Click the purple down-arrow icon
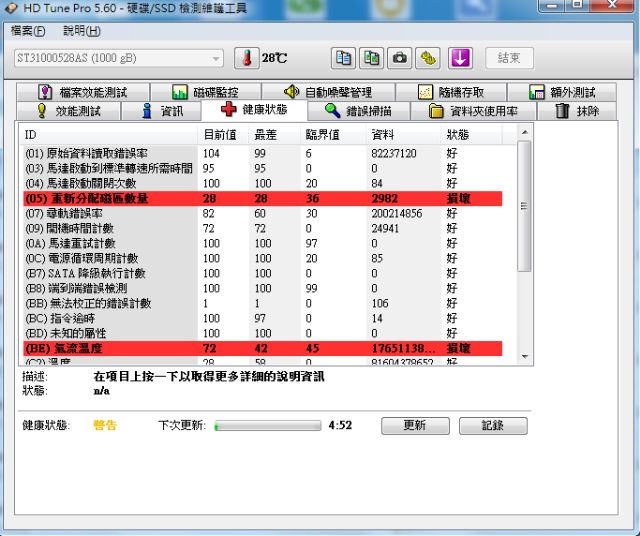Image resolution: width=640 pixels, height=536 pixels. tap(459, 58)
